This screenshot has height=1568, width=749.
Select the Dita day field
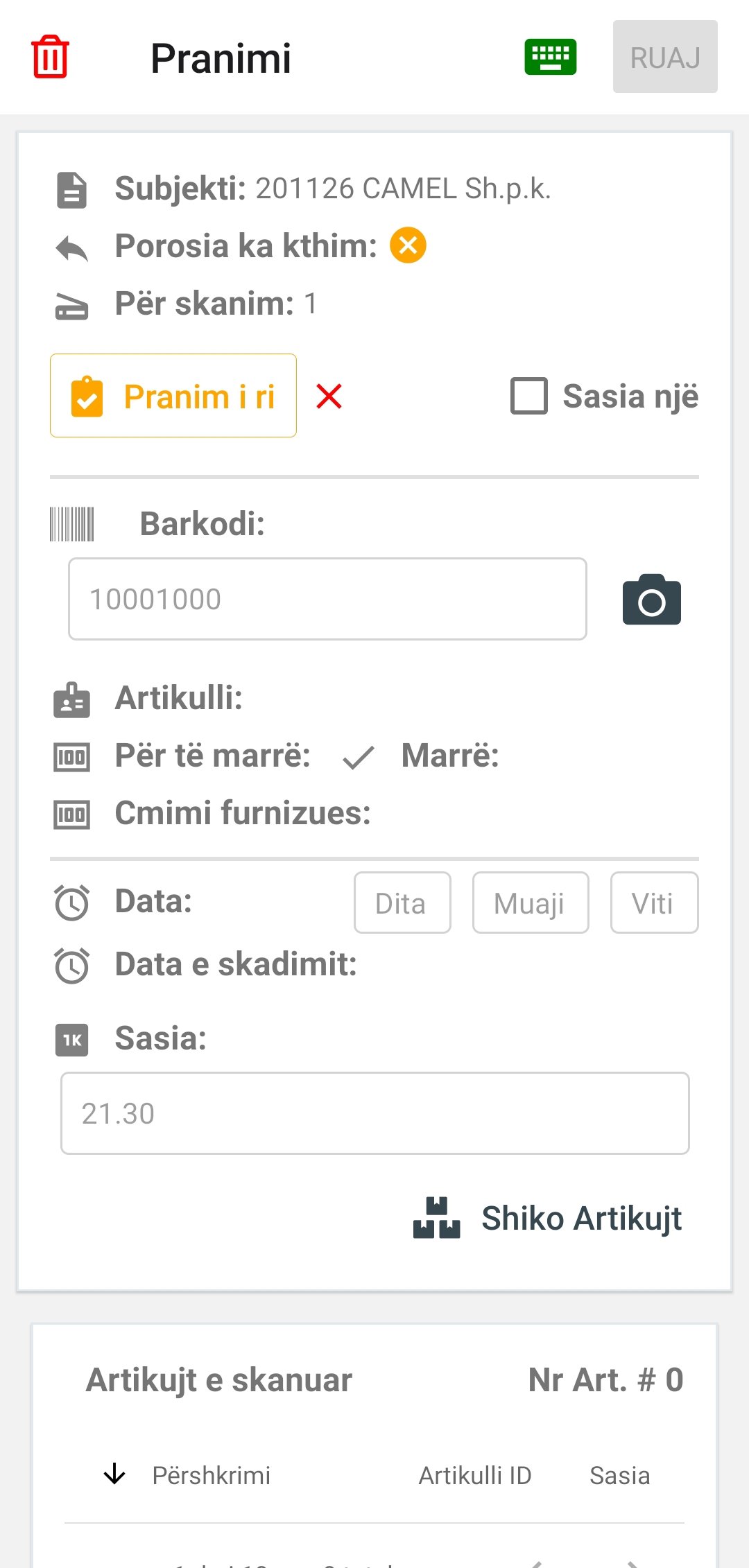(402, 903)
